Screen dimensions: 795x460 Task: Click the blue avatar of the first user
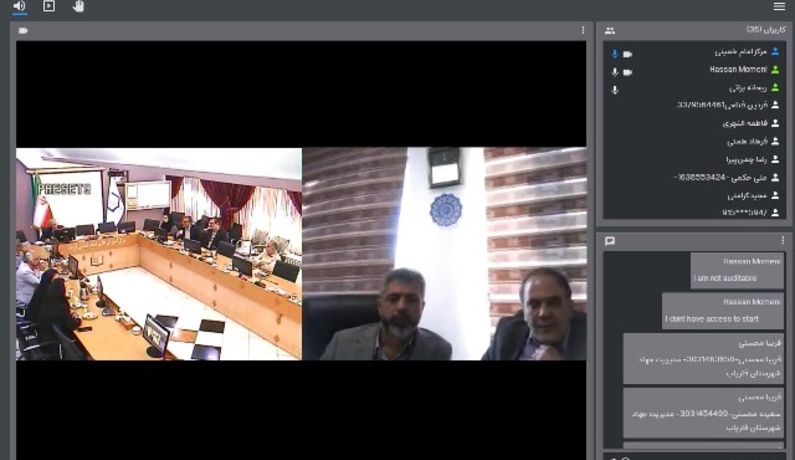[775, 51]
